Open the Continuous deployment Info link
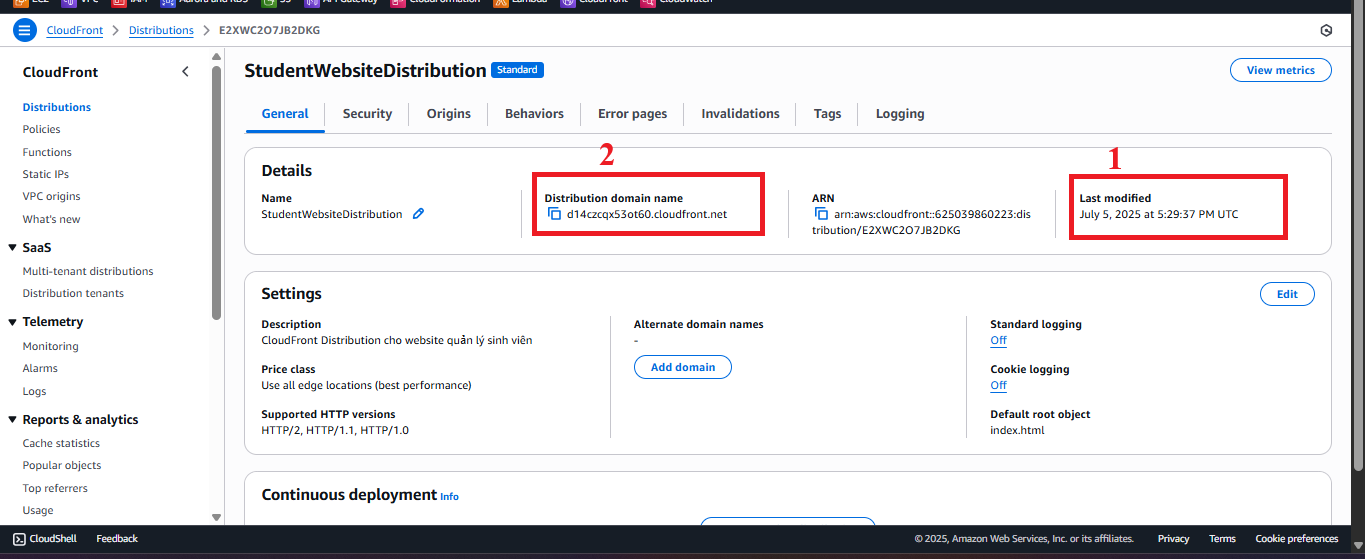The width and height of the screenshot is (1365, 559). [449, 496]
